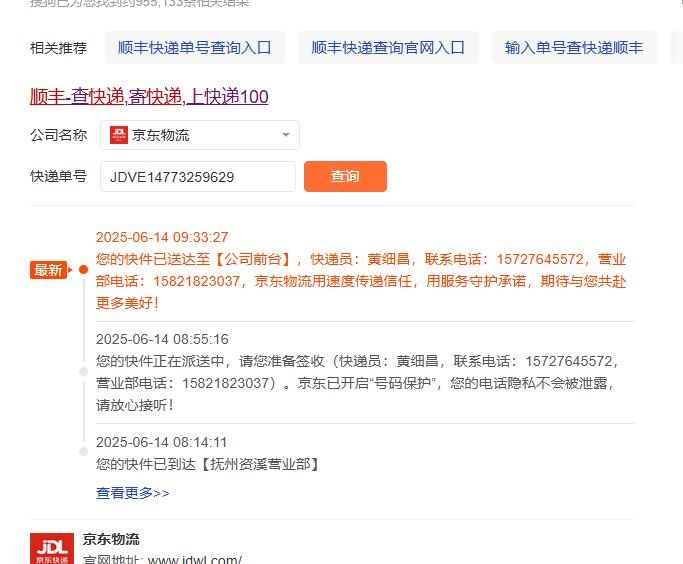
Task: Click the red JDL 京东快递 logo thumbnail
Action: click(52, 548)
